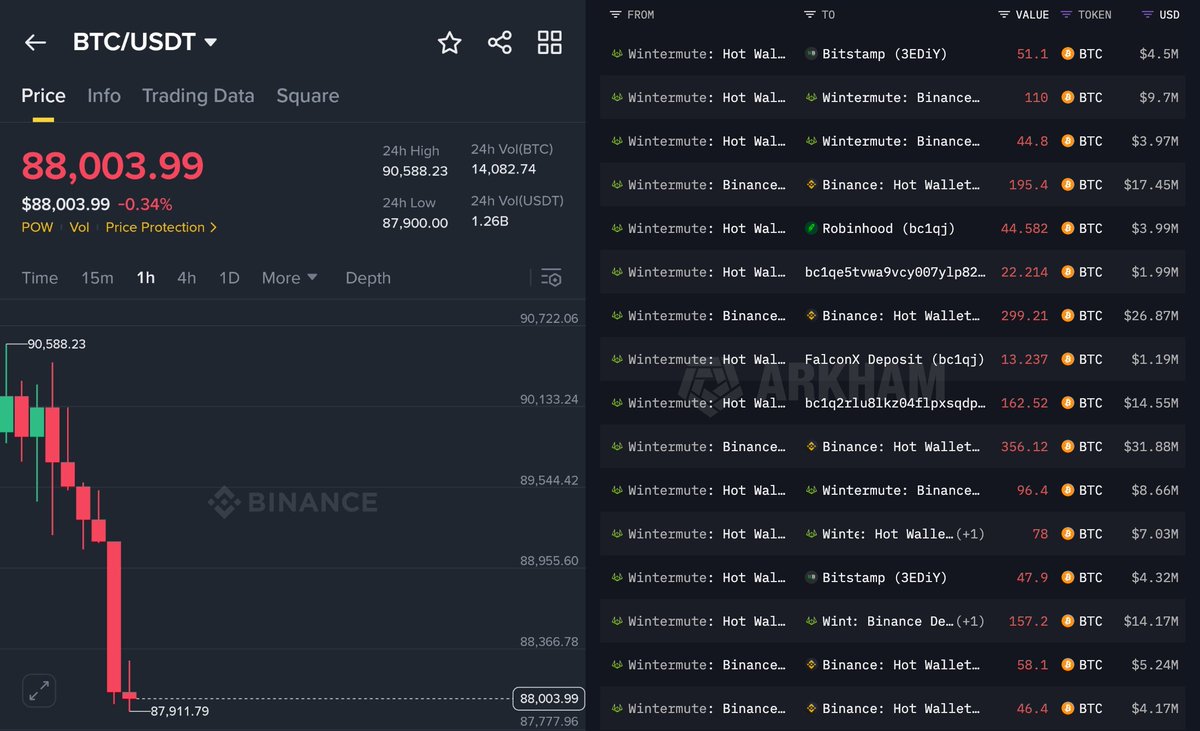Click the POW tag
Screen dimensions: 1200x731
pos(38,227)
